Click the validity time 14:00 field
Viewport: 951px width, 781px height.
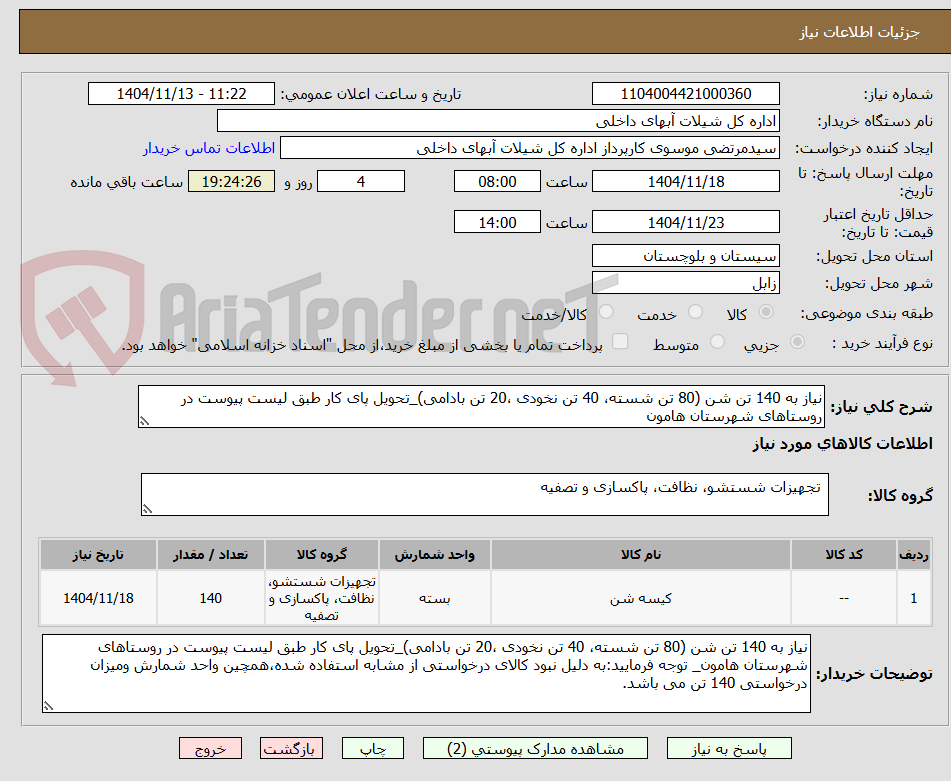pyautogui.click(x=497, y=223)
